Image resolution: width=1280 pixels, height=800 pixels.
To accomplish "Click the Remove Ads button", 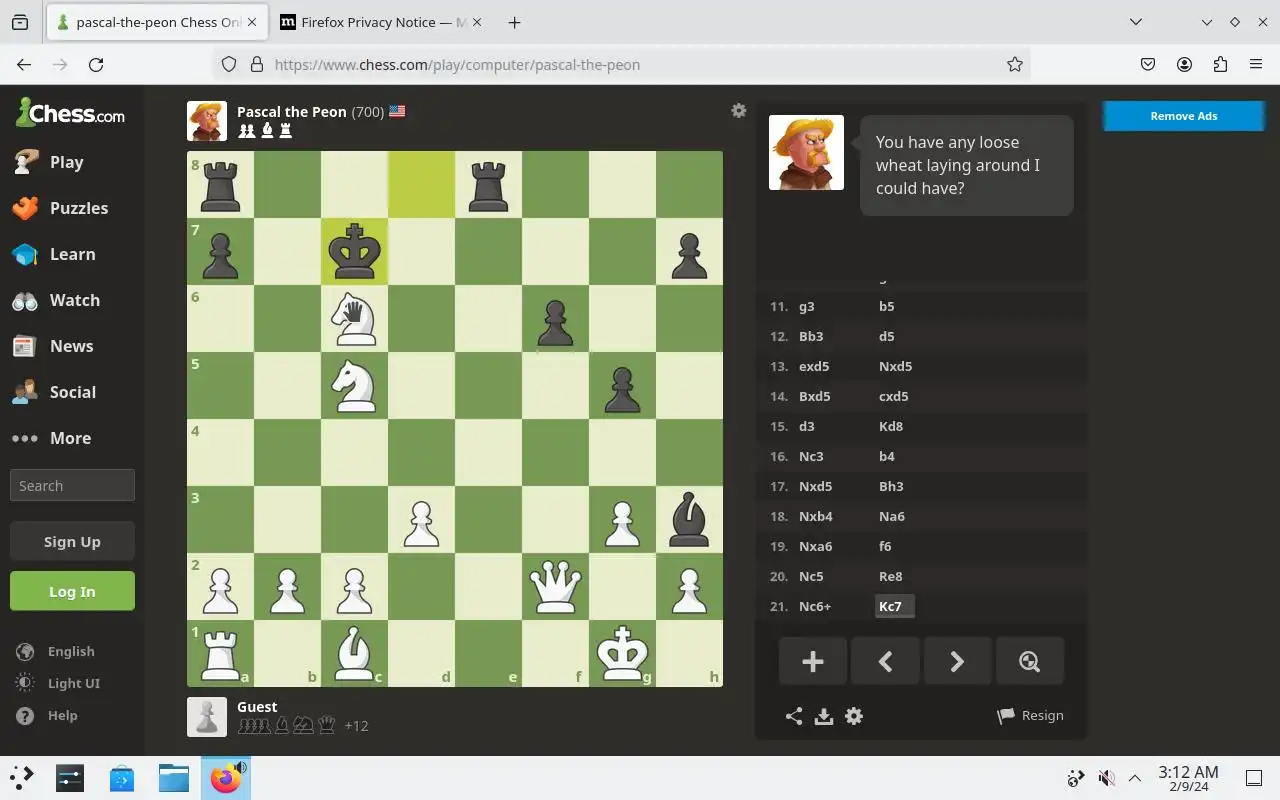I will [x=1184, y=116].
